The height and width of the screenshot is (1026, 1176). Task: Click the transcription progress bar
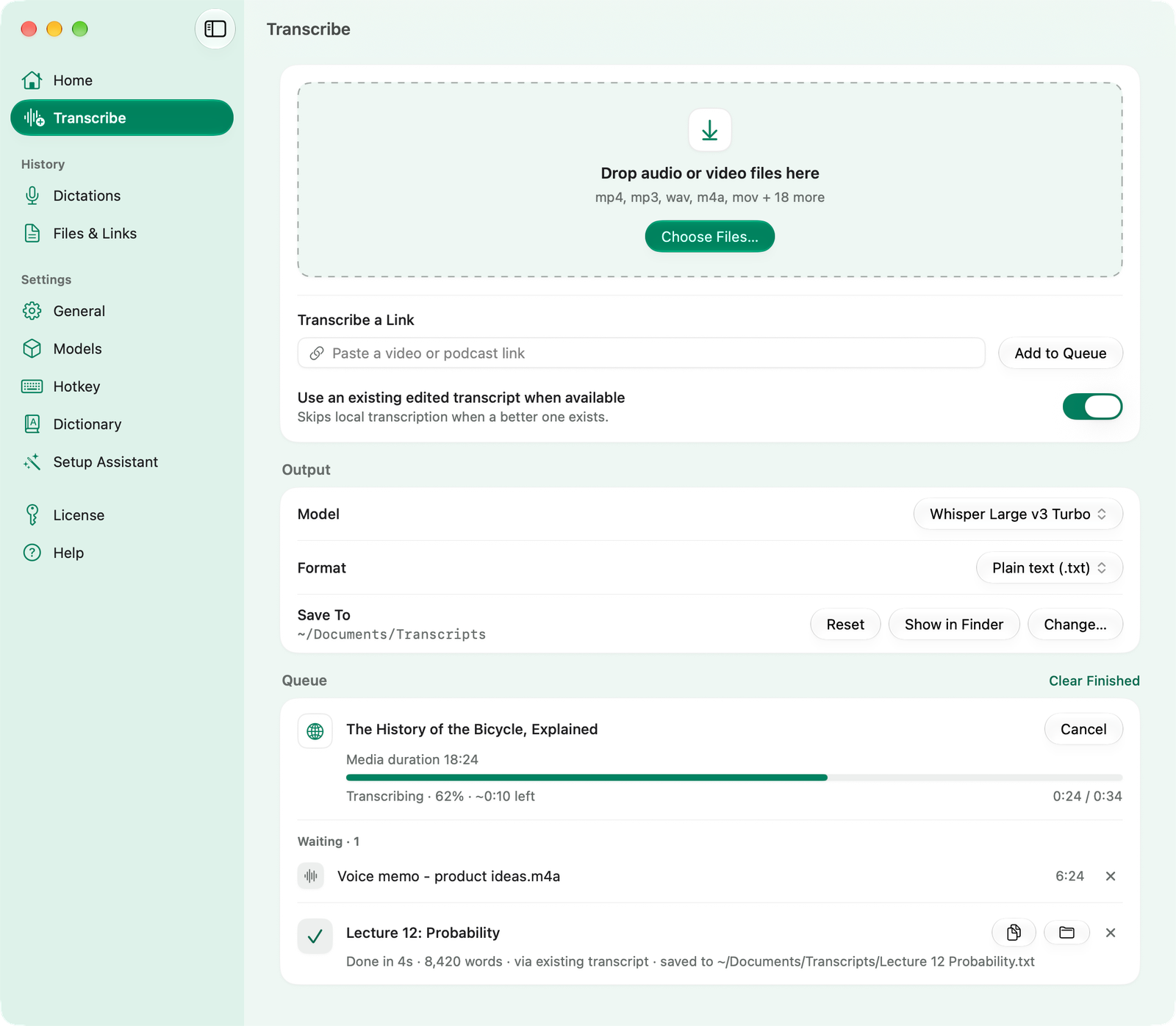734,778
